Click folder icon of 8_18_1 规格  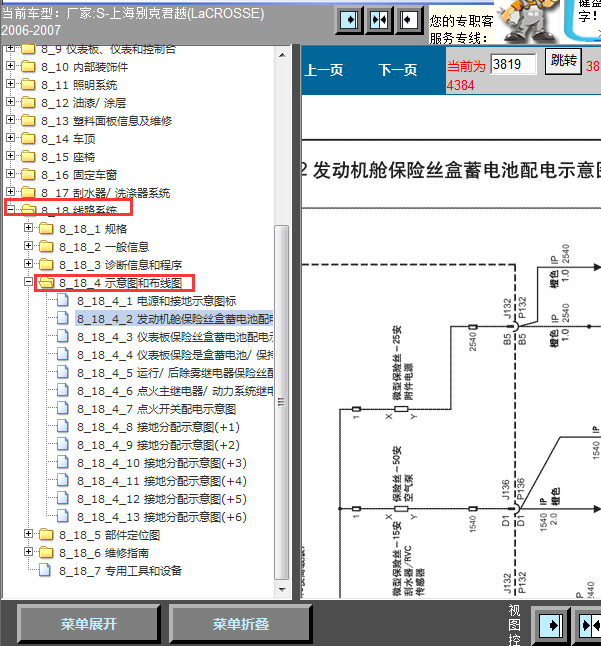coord(46,229)
